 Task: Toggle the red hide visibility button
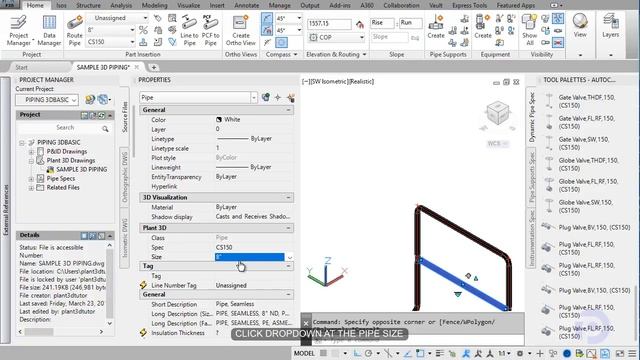coord(558,42)
